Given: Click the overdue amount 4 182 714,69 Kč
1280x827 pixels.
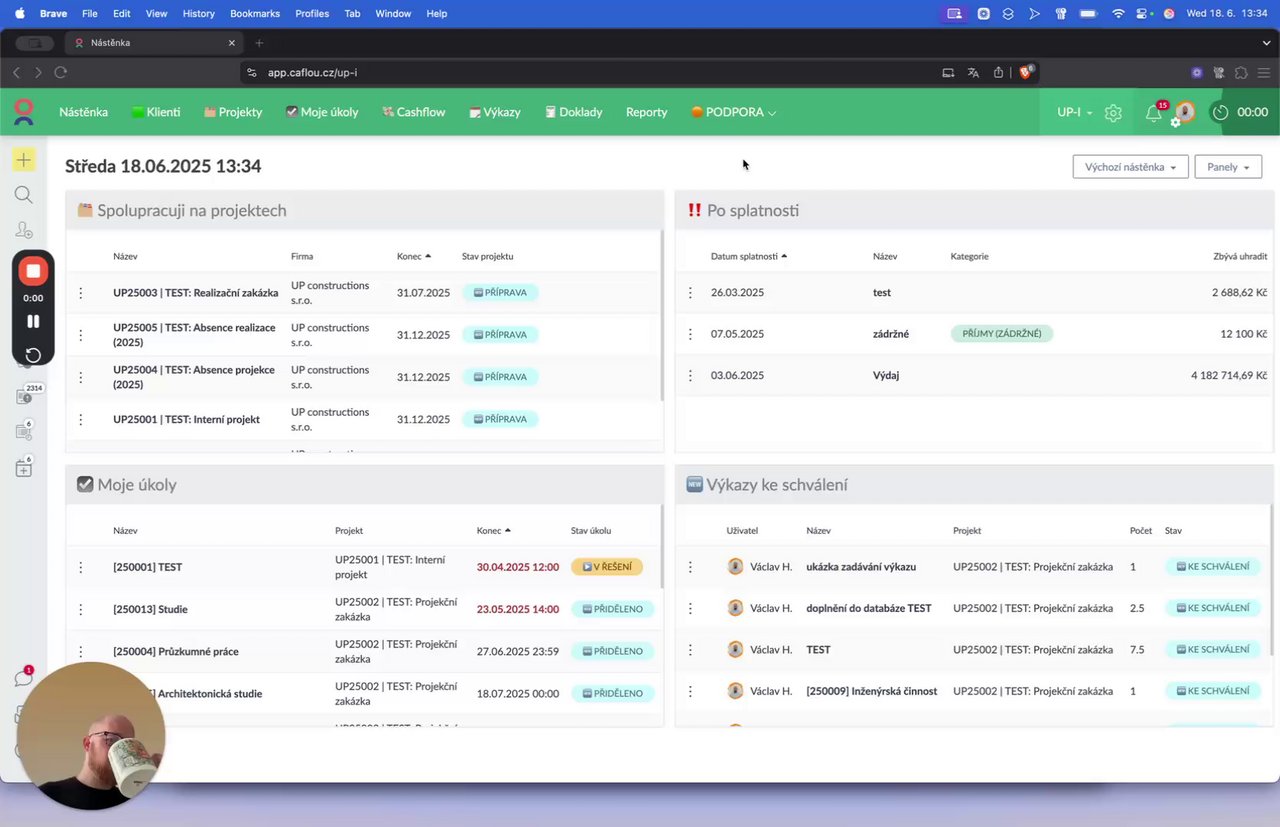Looking at the screenshot, I should tap(1229, 375).
